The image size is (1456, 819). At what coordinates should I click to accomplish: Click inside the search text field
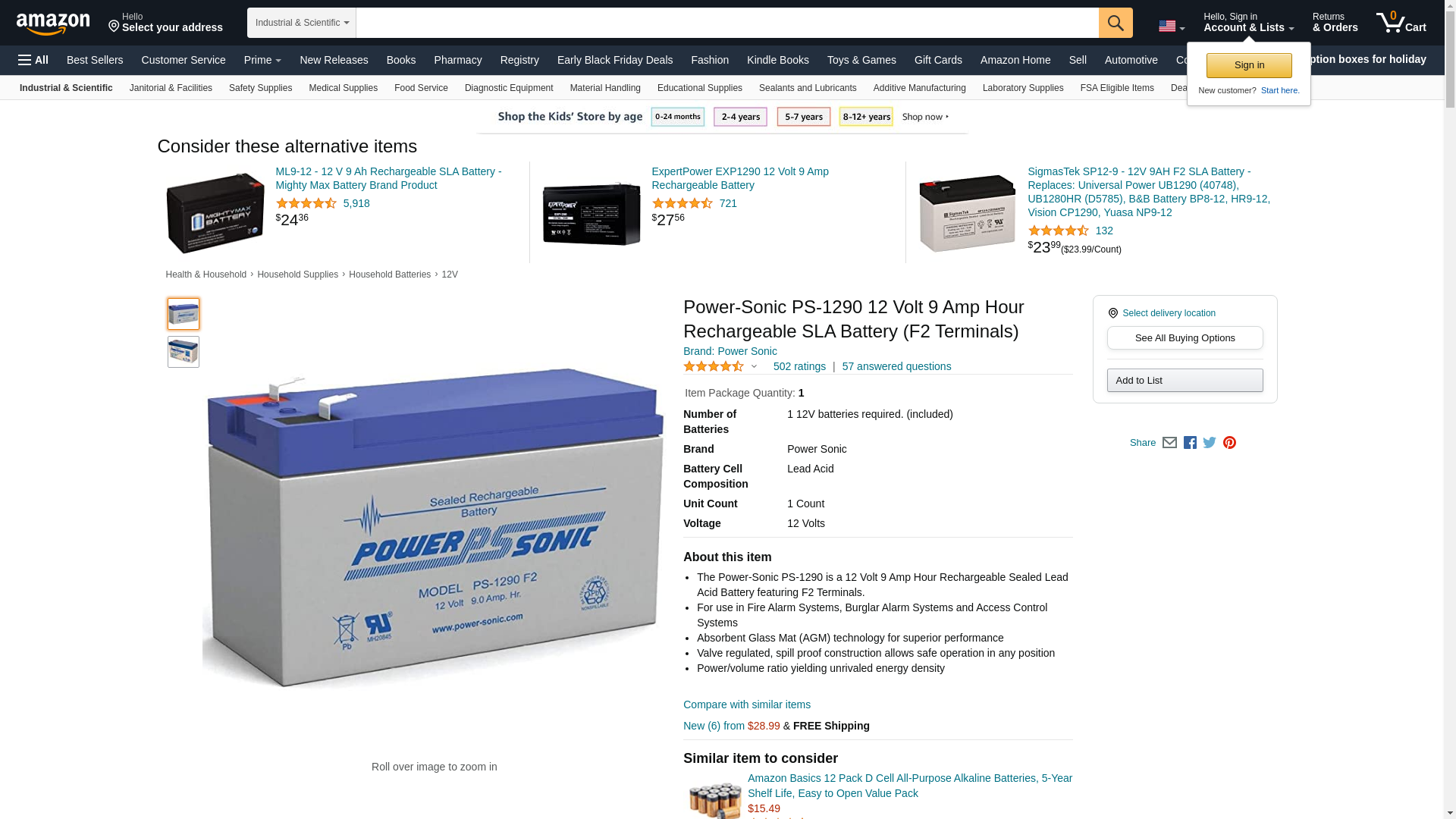(727, 23)
